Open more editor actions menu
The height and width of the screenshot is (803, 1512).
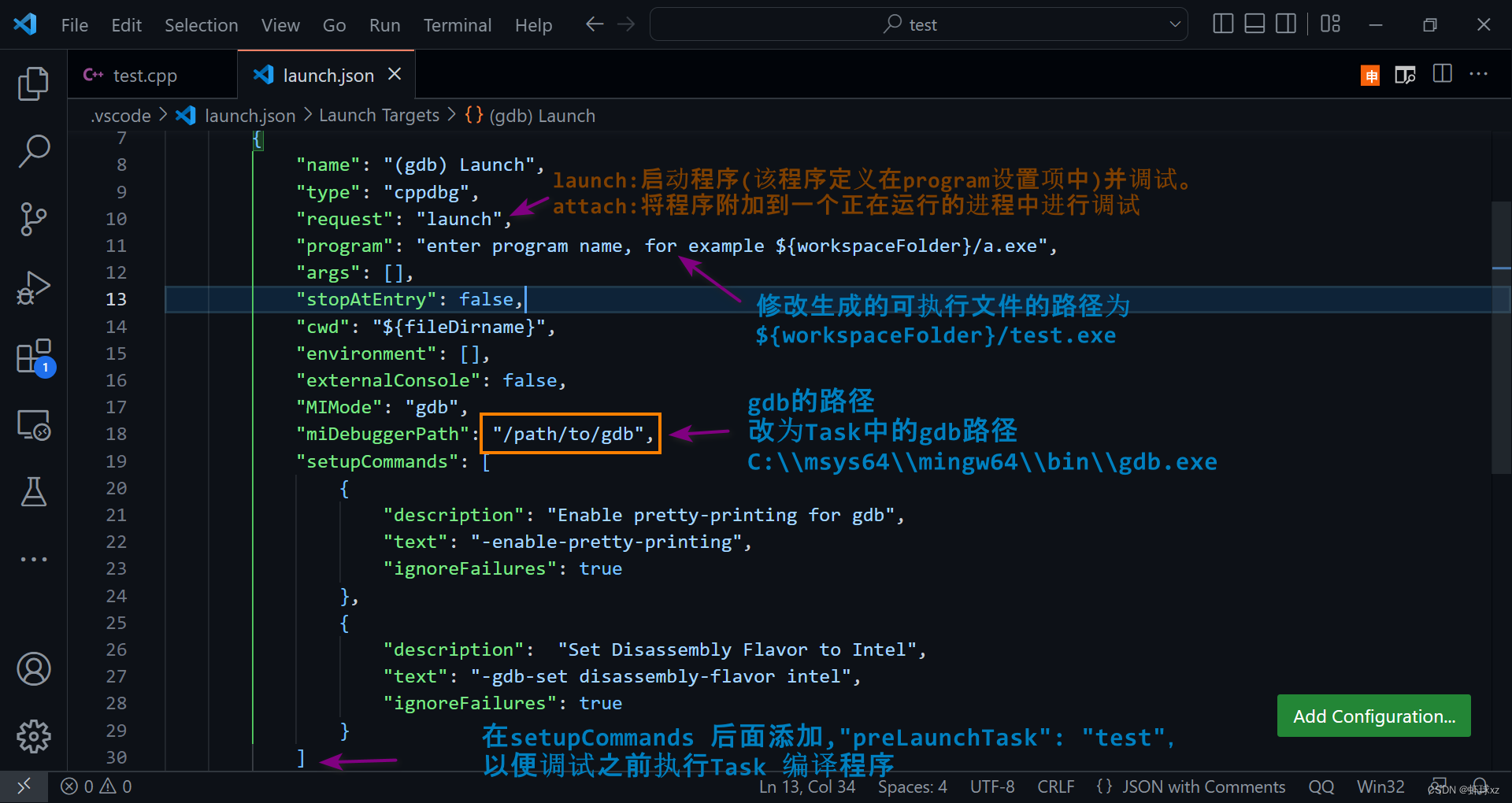1479,74
